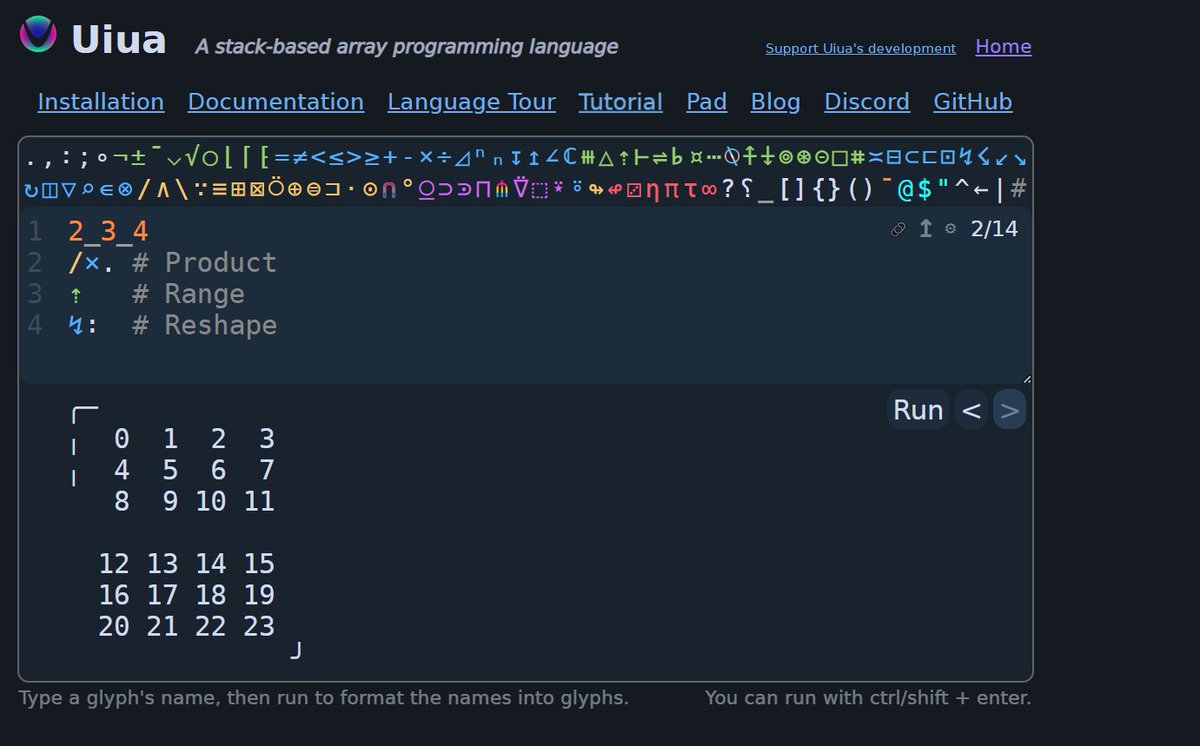
Task: Copy link to code icon
Action: point(898,229)
